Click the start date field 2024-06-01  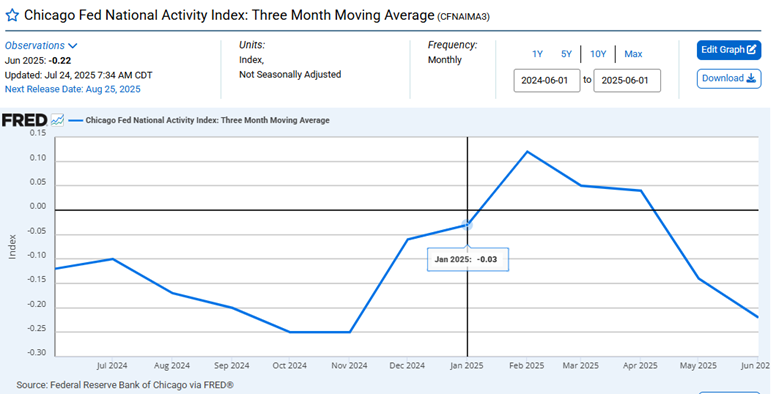click(546, 80)
